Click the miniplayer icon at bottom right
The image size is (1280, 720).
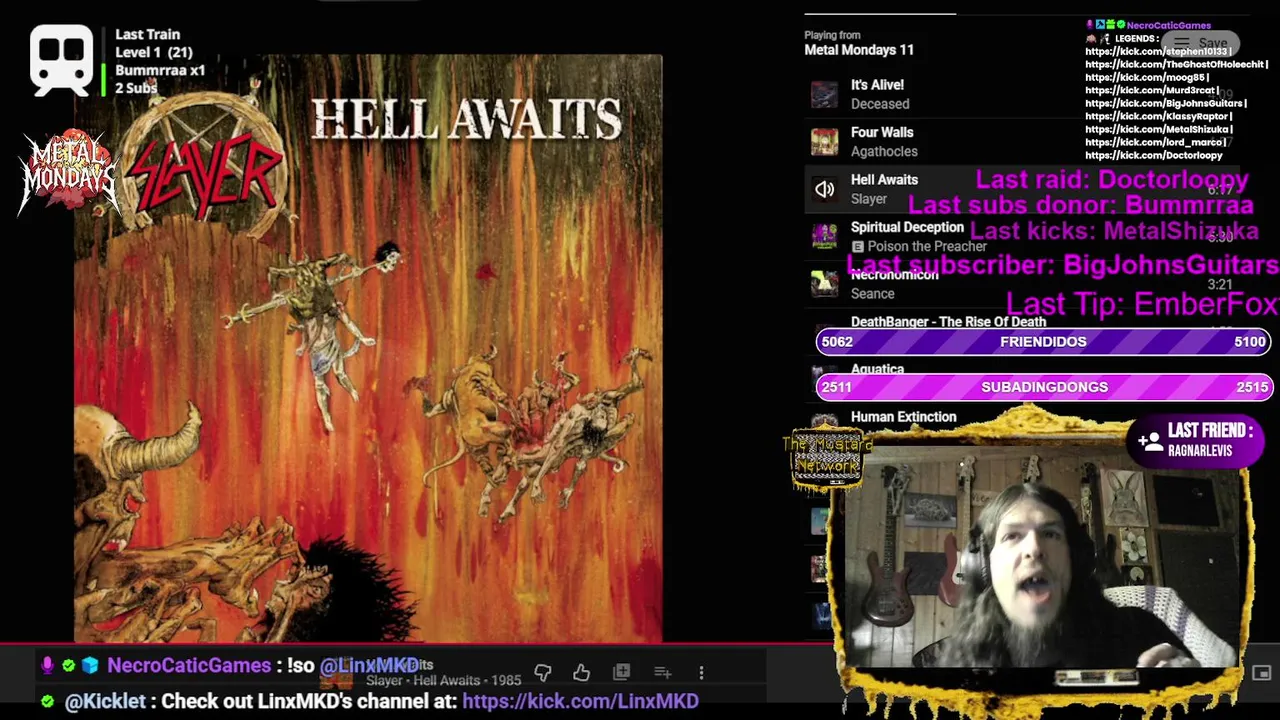(x=1261, y=673)
